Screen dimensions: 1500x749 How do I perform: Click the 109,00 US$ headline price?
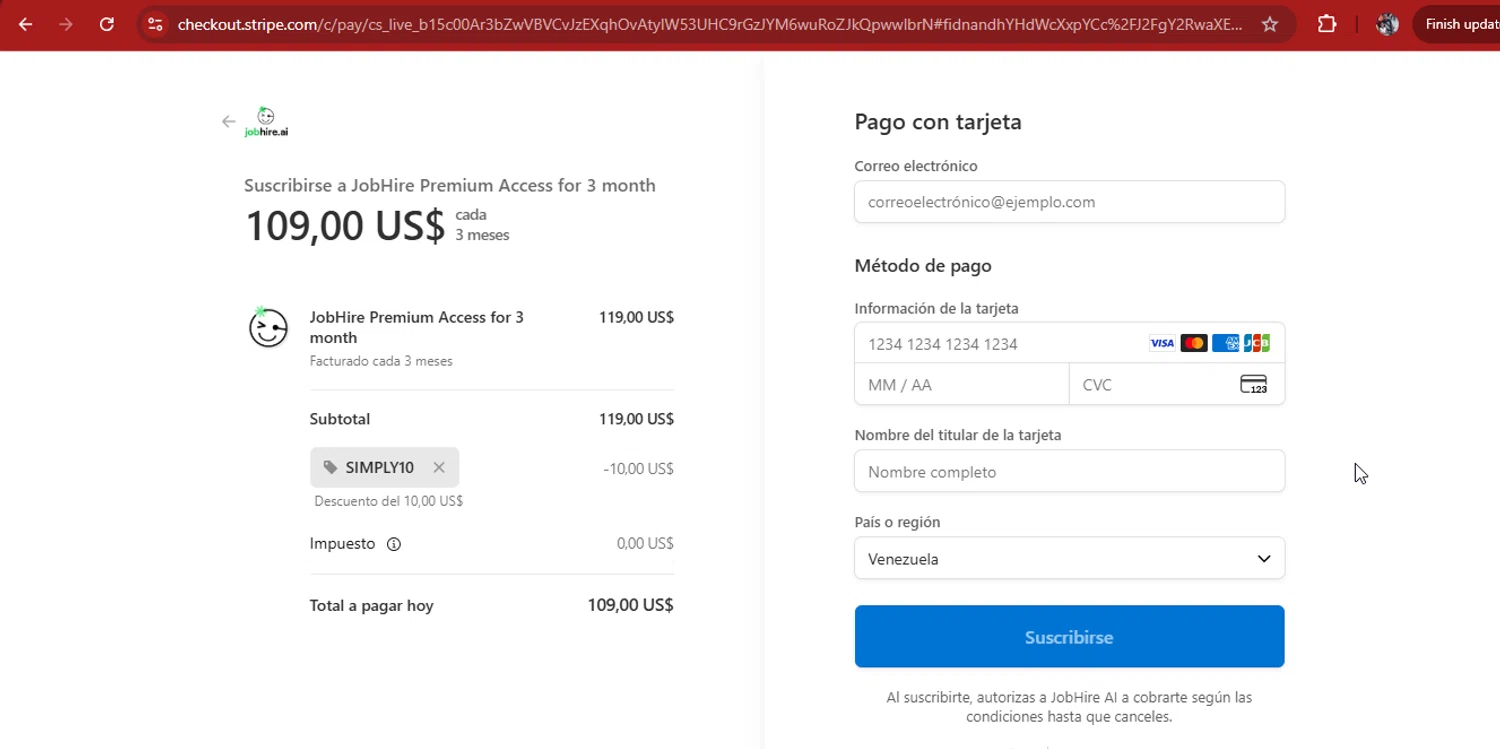point(345,225)
